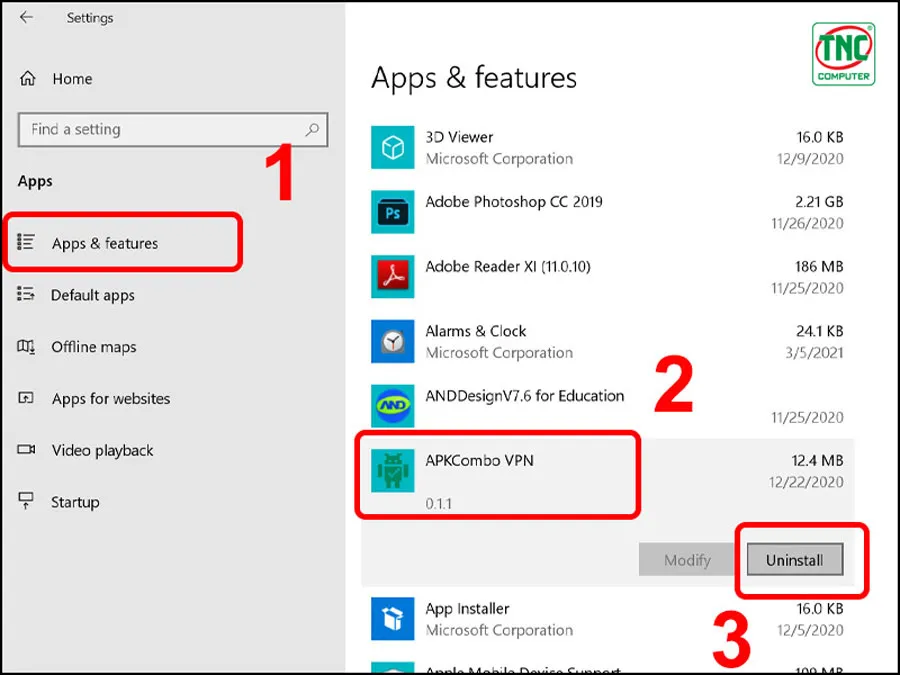Screen dimensions: 900x675
Task: Open Startup settings
Action: pyautogui.click(x=75, y=502)
